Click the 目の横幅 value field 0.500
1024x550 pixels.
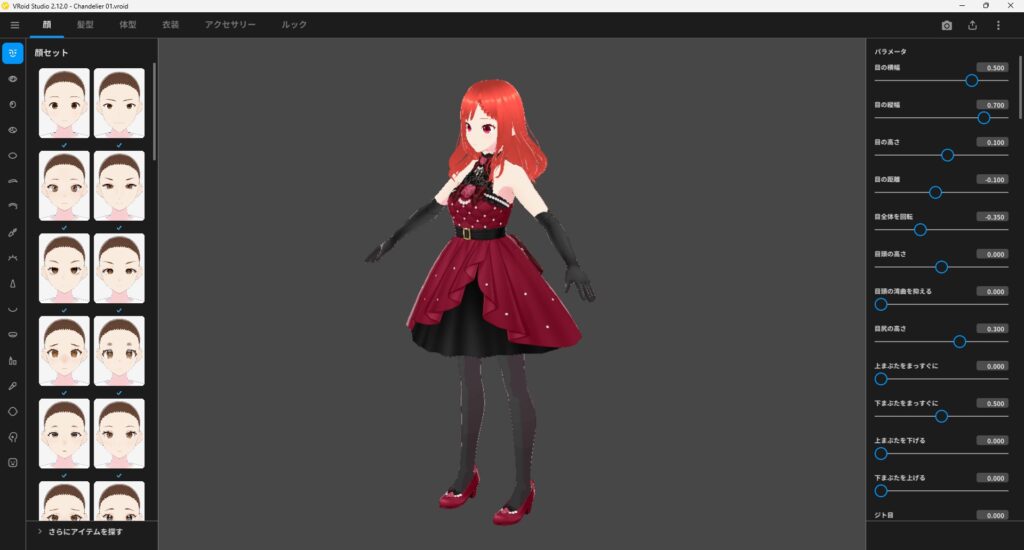[992, 67]
